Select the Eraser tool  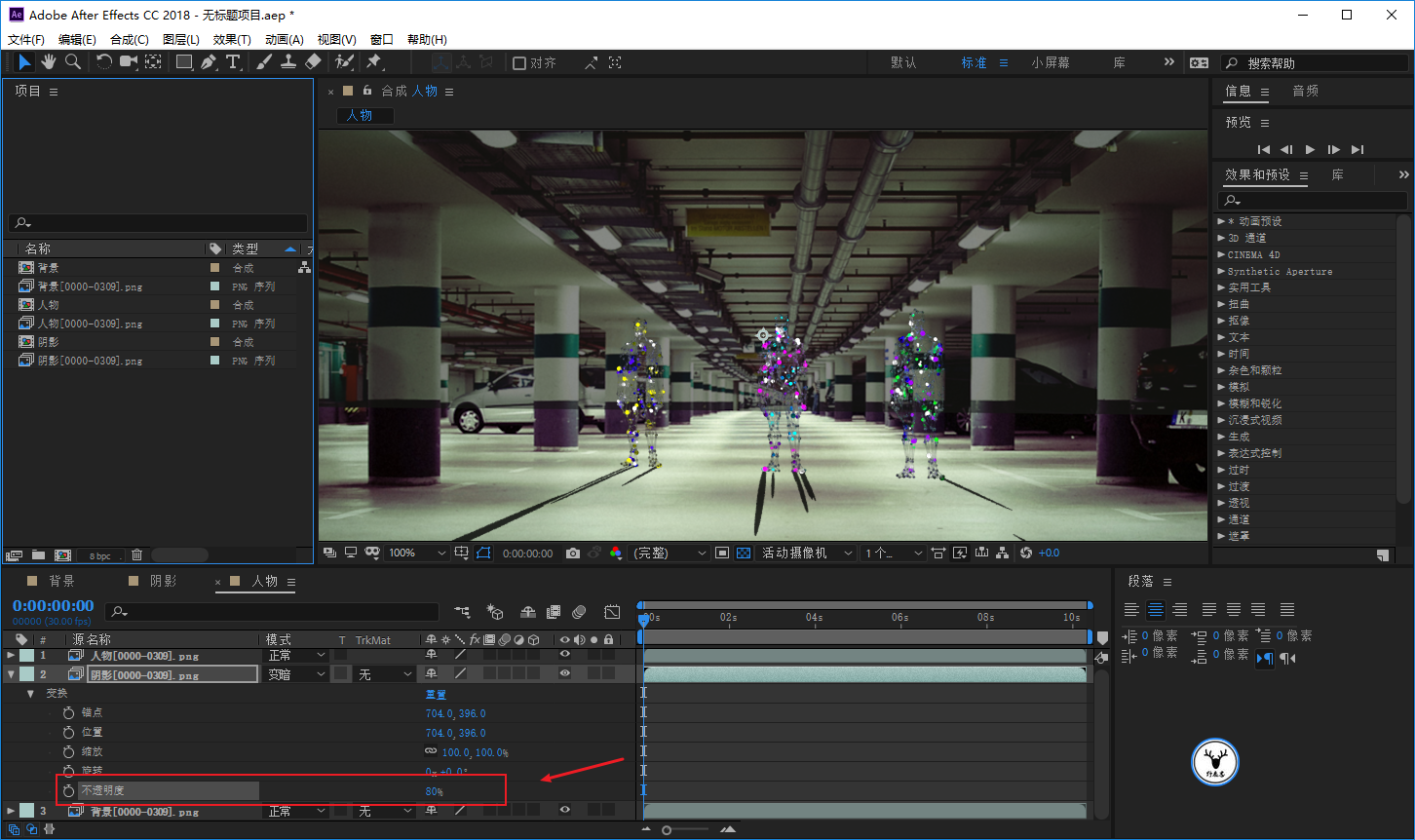coord(313,62)
